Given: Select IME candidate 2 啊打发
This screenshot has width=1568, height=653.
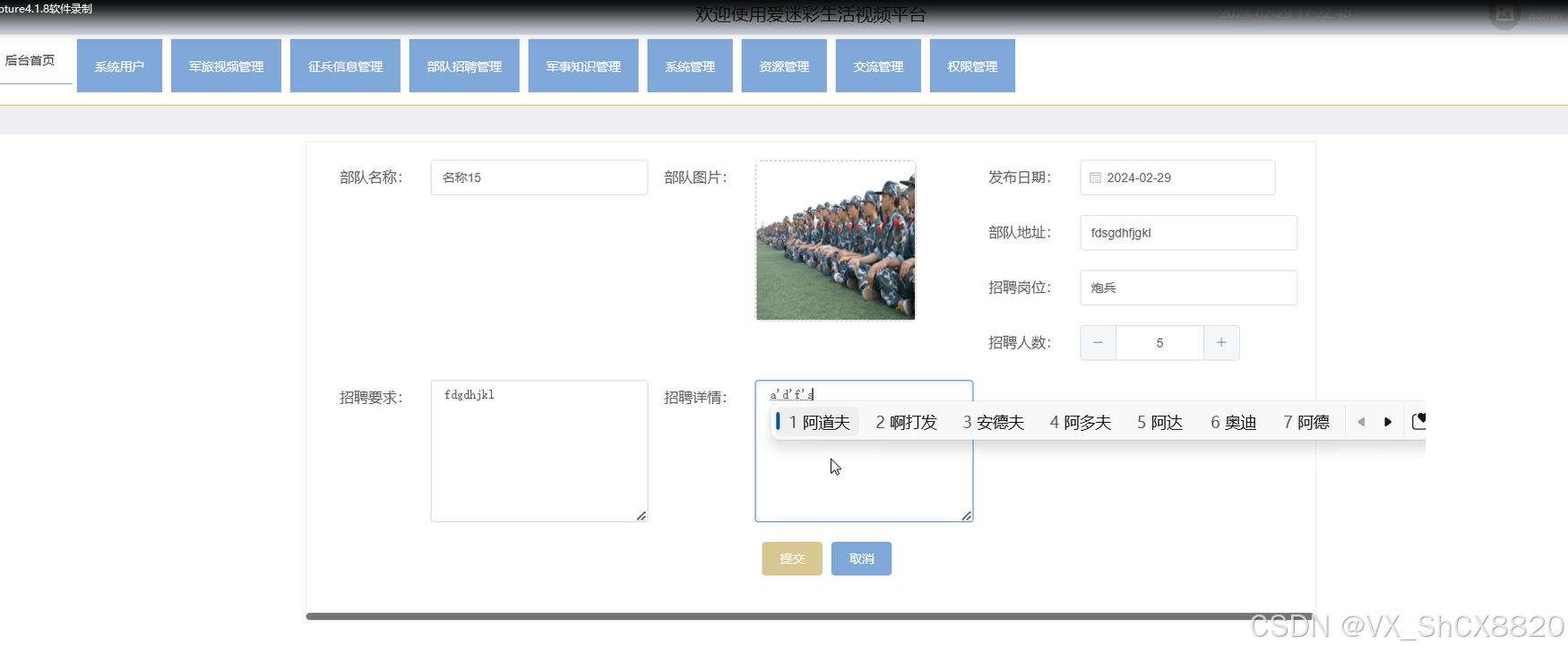Looking at the screenshot, I should click(906, 422).
